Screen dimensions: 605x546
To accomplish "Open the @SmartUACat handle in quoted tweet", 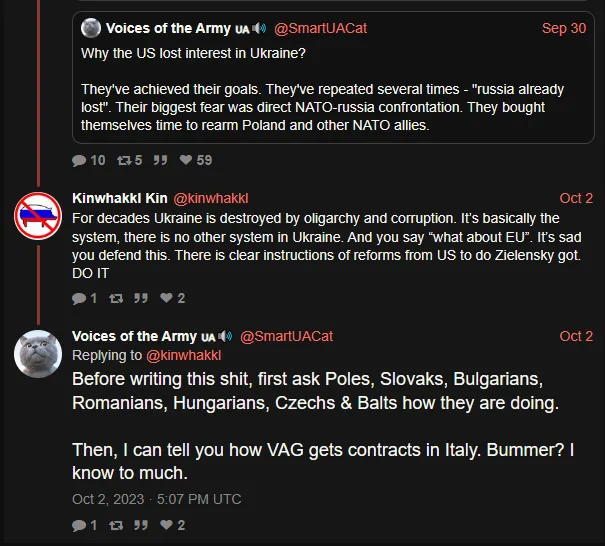I will click(320, 28).
